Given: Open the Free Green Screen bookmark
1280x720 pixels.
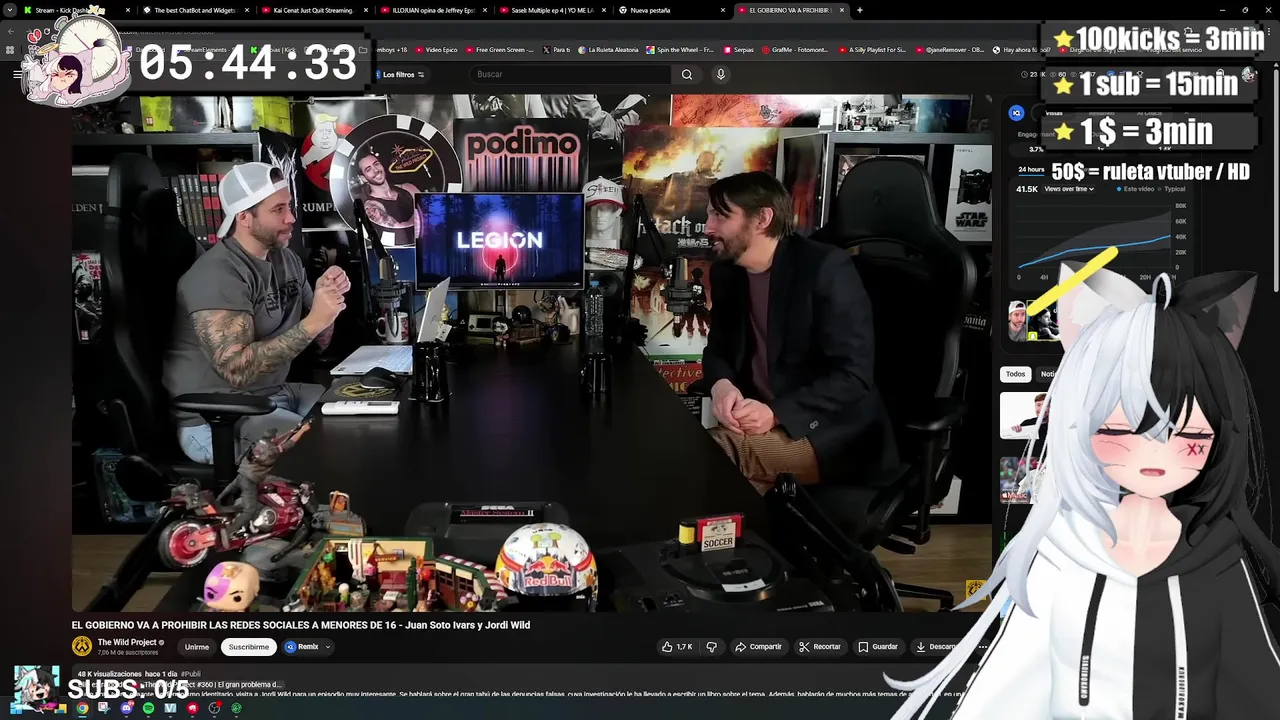Looking at the screenshot, I should [499, 49].
